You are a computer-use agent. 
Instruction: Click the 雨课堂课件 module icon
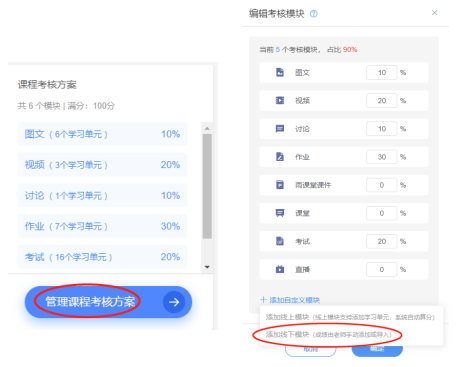(x=280, y=185)
